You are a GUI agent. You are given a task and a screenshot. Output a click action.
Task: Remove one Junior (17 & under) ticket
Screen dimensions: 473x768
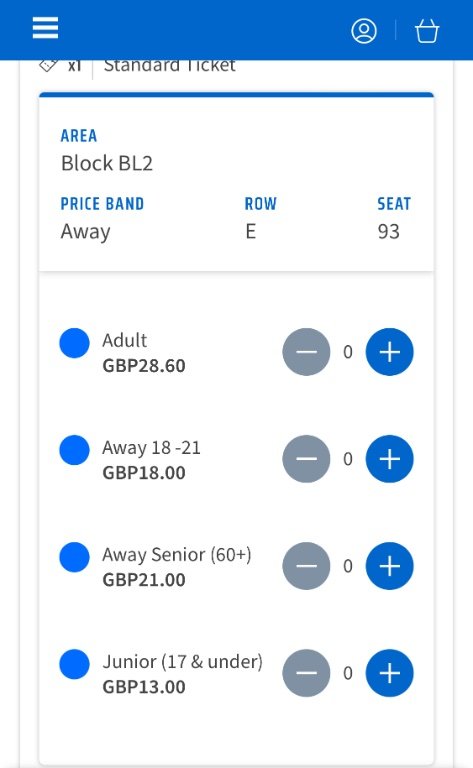pyautogui.click(x=306, y=672)
